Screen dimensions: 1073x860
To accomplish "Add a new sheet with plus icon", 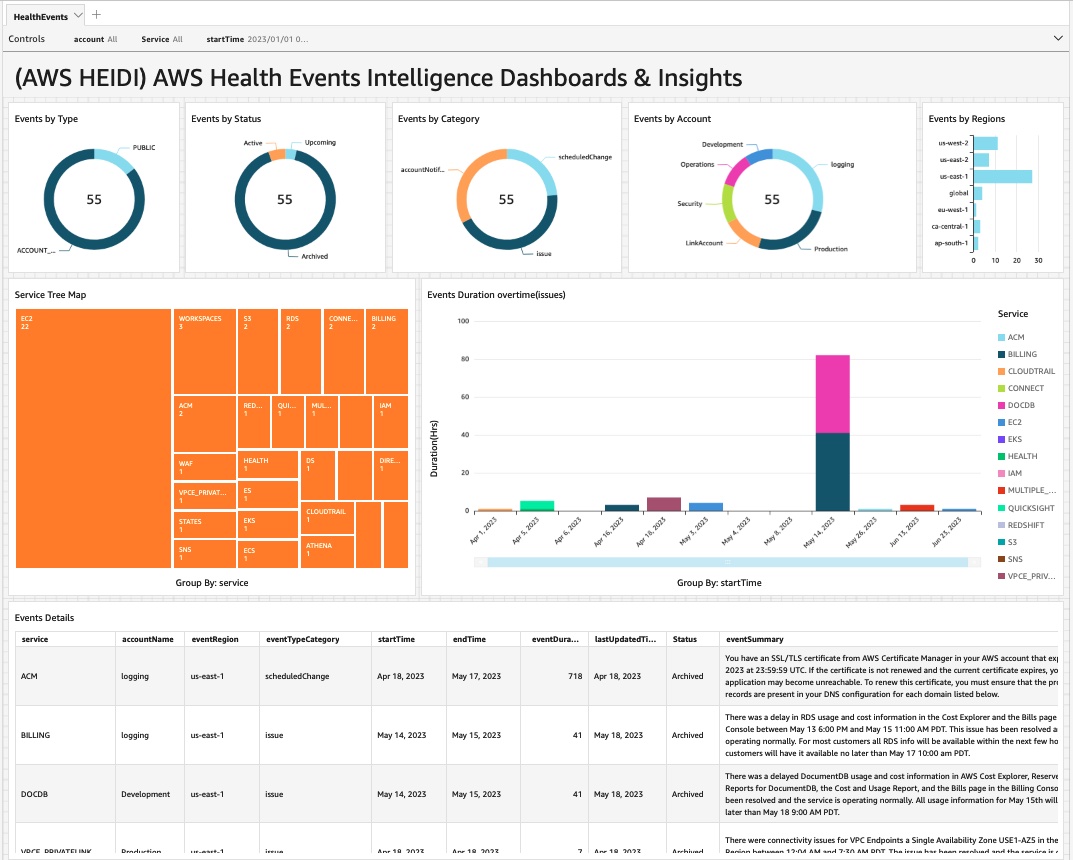I will click(96, 14).
